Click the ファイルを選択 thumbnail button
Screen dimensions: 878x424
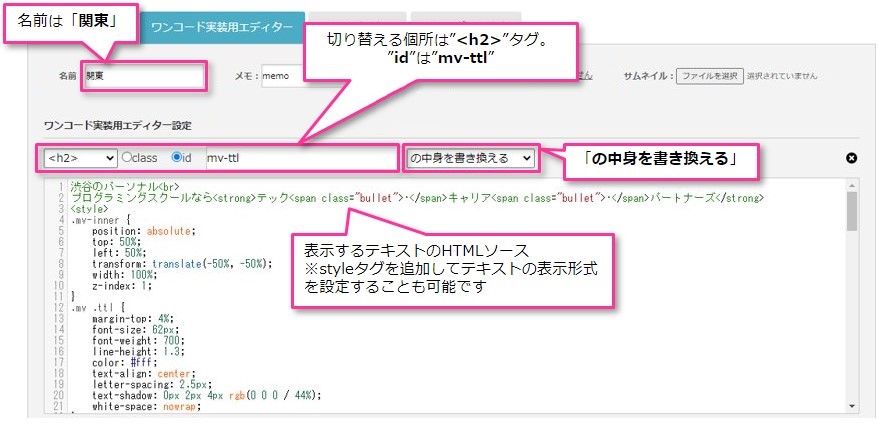[709, 76]
